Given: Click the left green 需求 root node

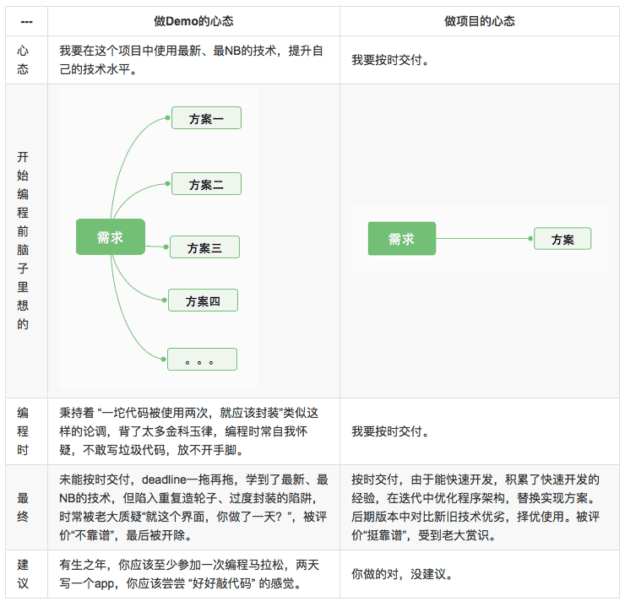Looking at the screenshot, I should click(110, 237).
